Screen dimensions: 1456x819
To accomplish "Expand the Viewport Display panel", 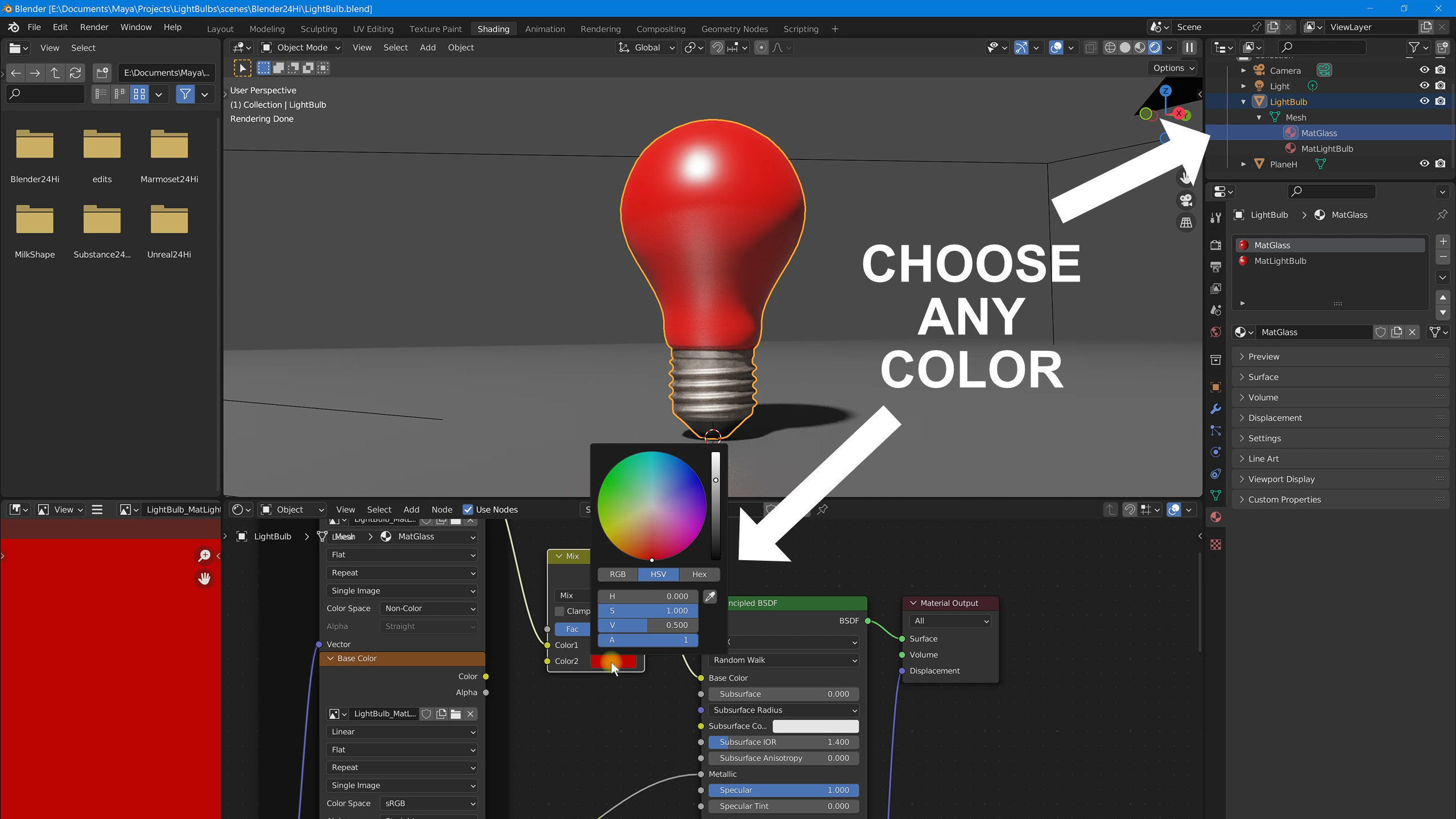I will 1341,479.
